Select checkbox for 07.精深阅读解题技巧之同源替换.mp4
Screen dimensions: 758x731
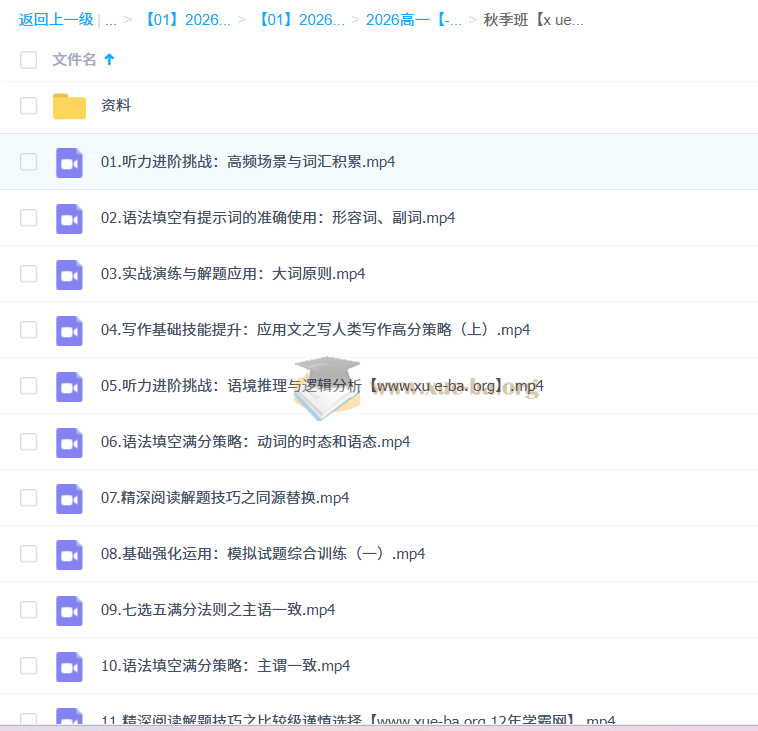tap(28, 498)
